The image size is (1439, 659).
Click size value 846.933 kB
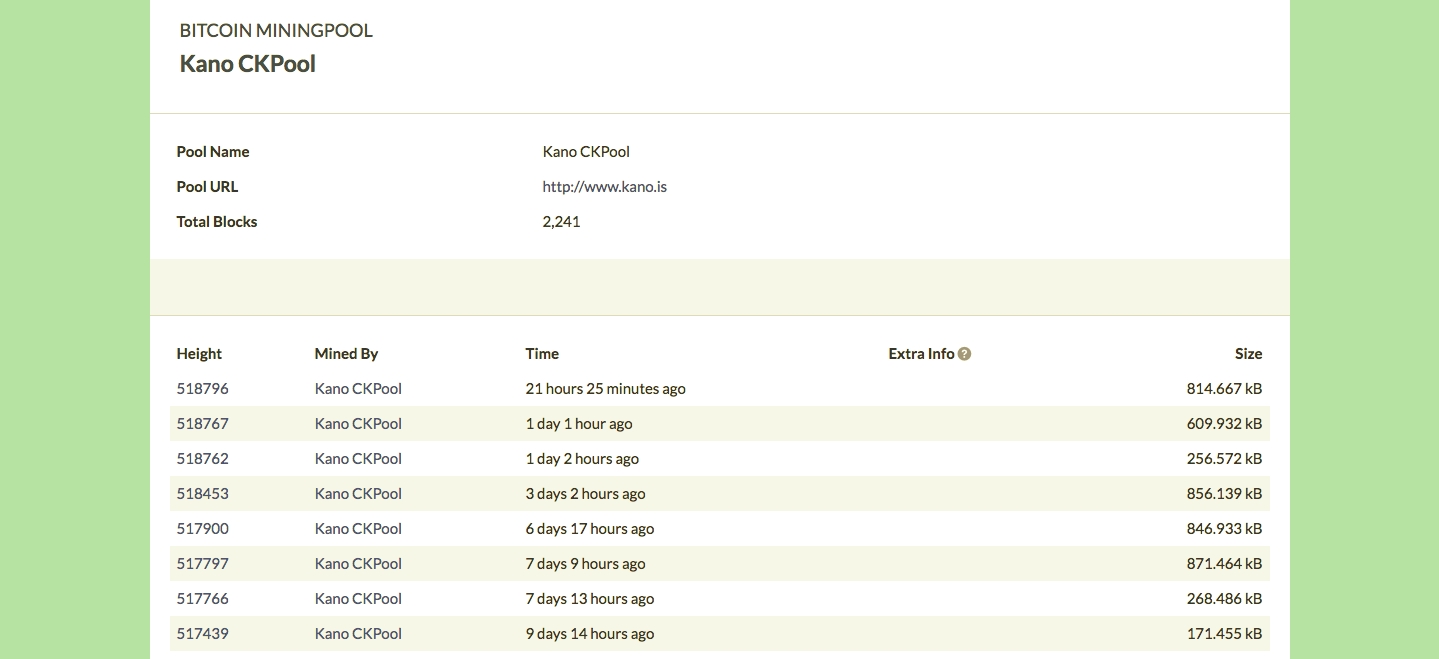pyautogui.click(x=1224, y=529)
